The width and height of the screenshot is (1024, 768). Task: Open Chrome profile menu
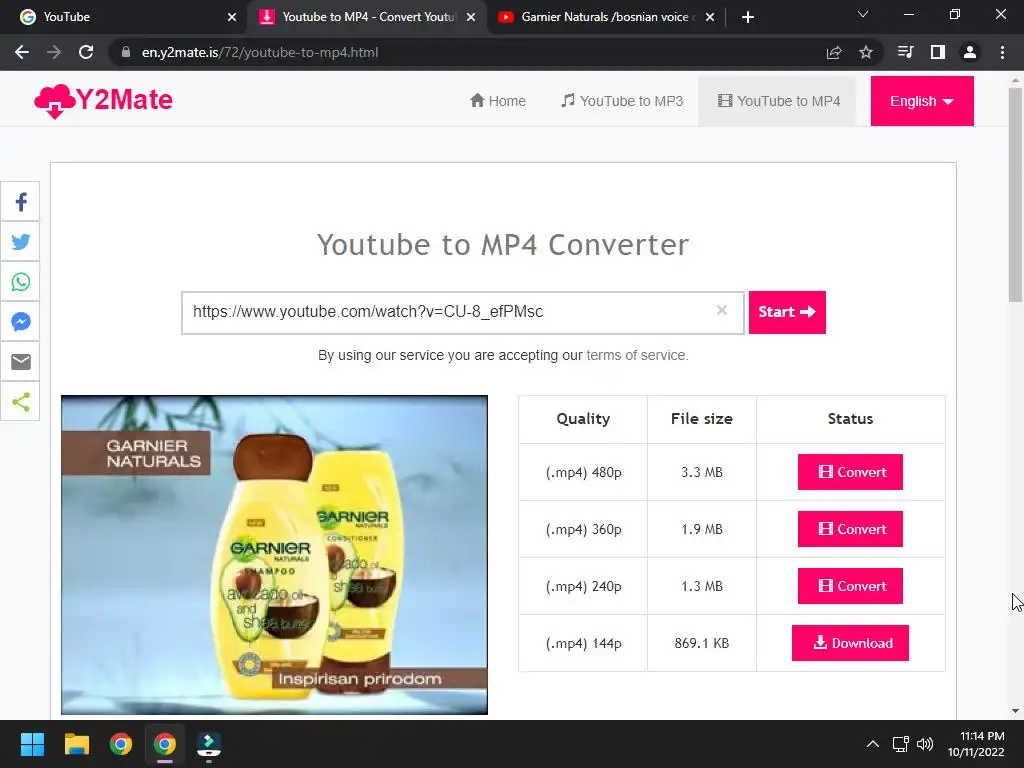pos(970,52)
